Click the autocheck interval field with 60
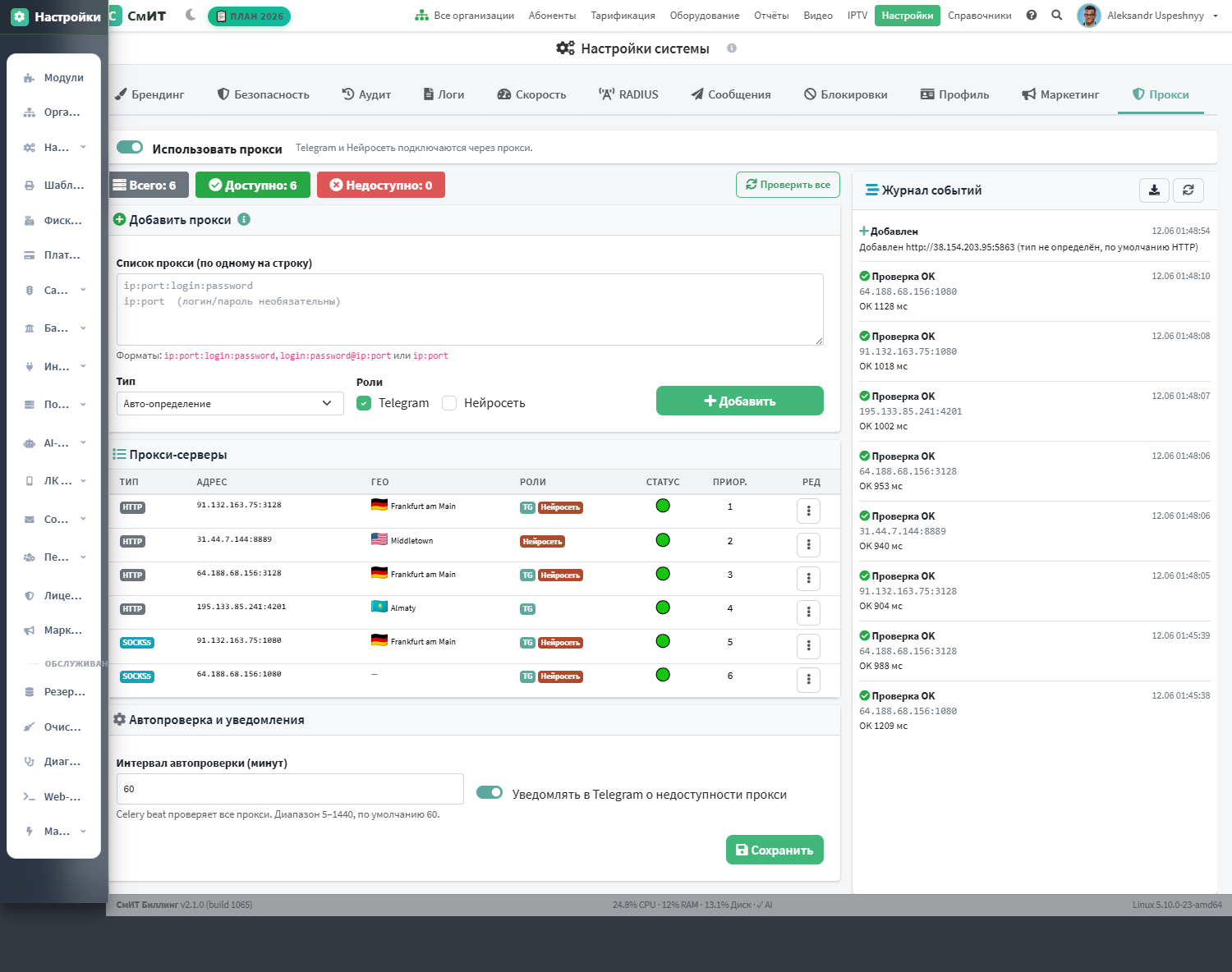This screenshot has width=1232, height=972. pyautogui.click(x=290, y=789)
